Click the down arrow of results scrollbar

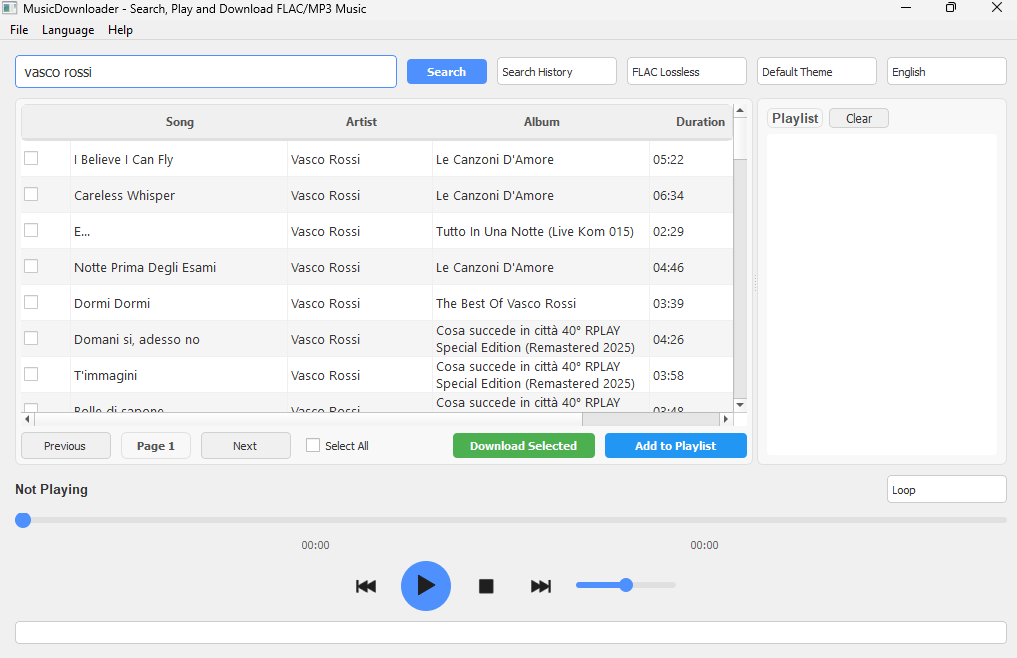pos(740,405)
